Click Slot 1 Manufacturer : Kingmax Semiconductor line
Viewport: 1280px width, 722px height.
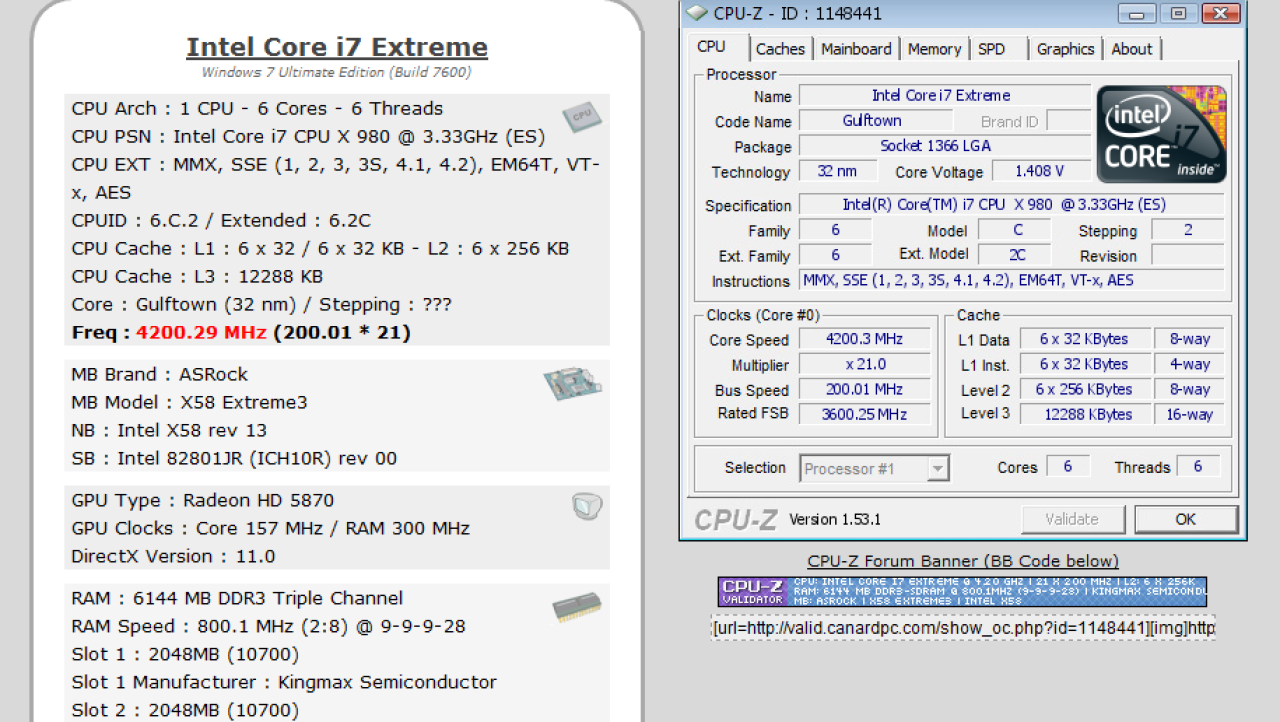pos(284,683)
